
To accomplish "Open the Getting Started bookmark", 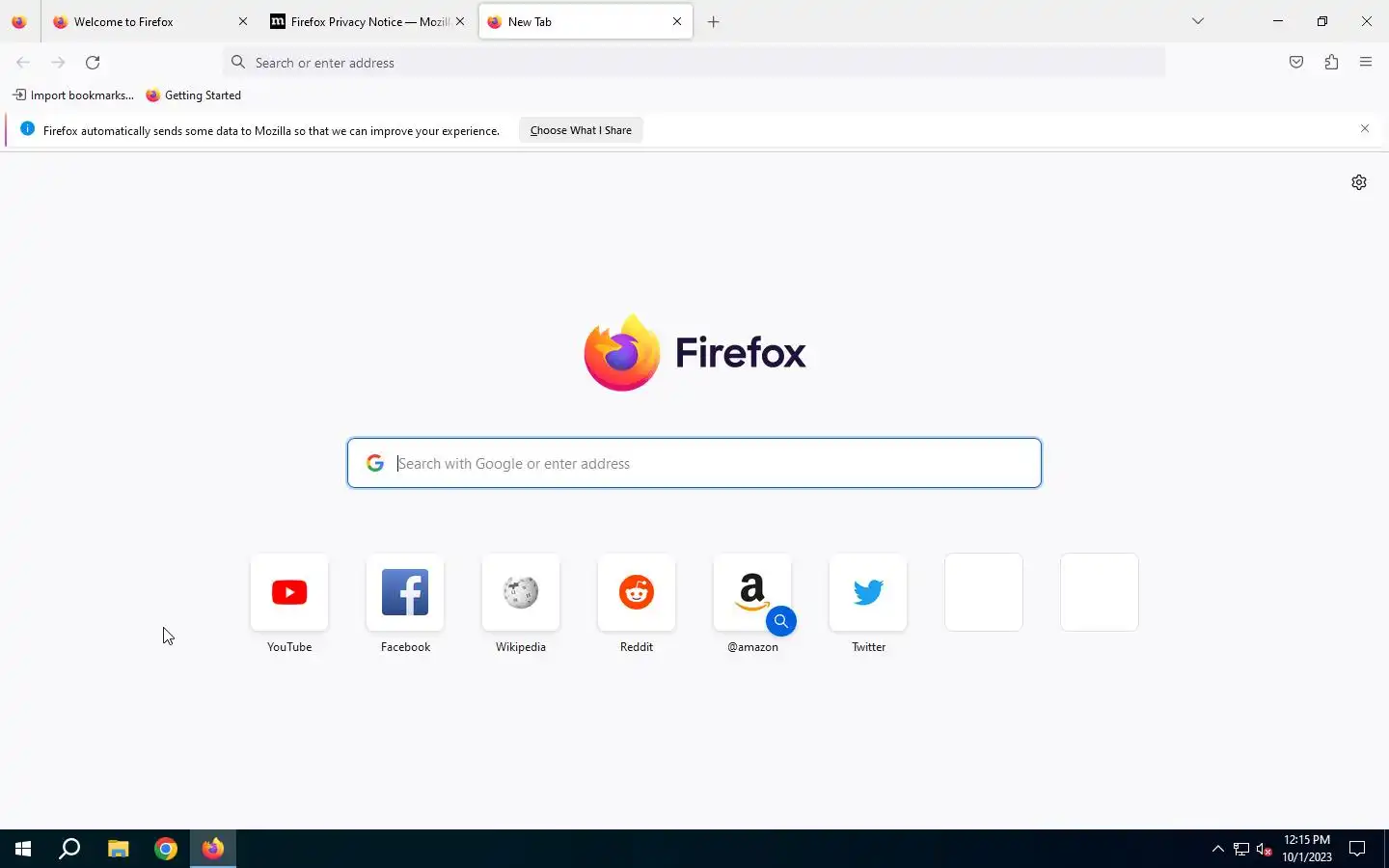I will click(193, 95).
